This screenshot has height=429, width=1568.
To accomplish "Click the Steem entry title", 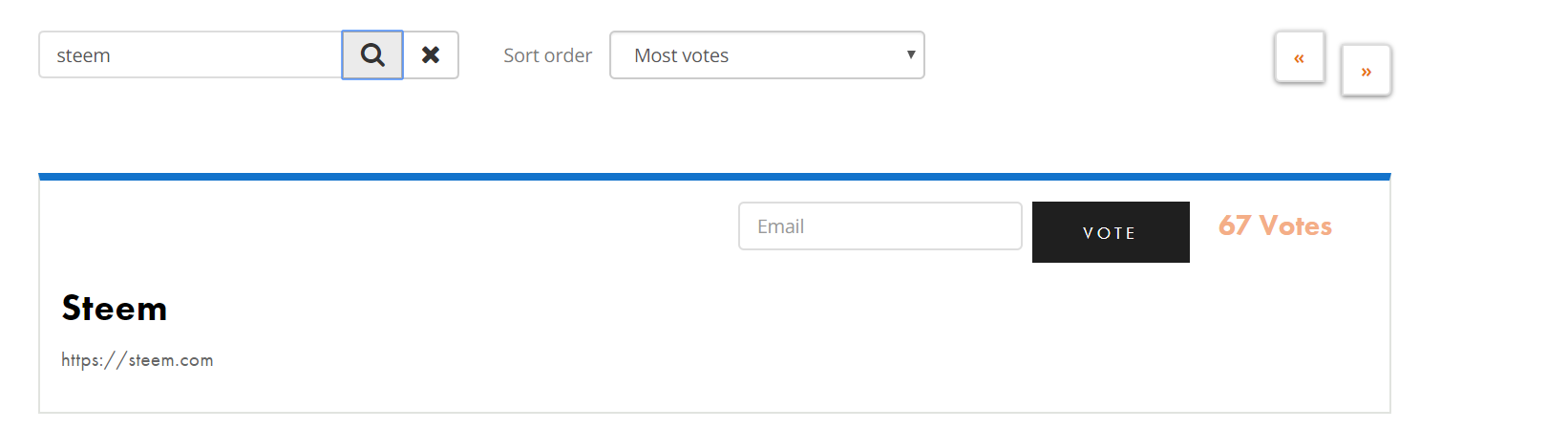I will tap(115, 309).
